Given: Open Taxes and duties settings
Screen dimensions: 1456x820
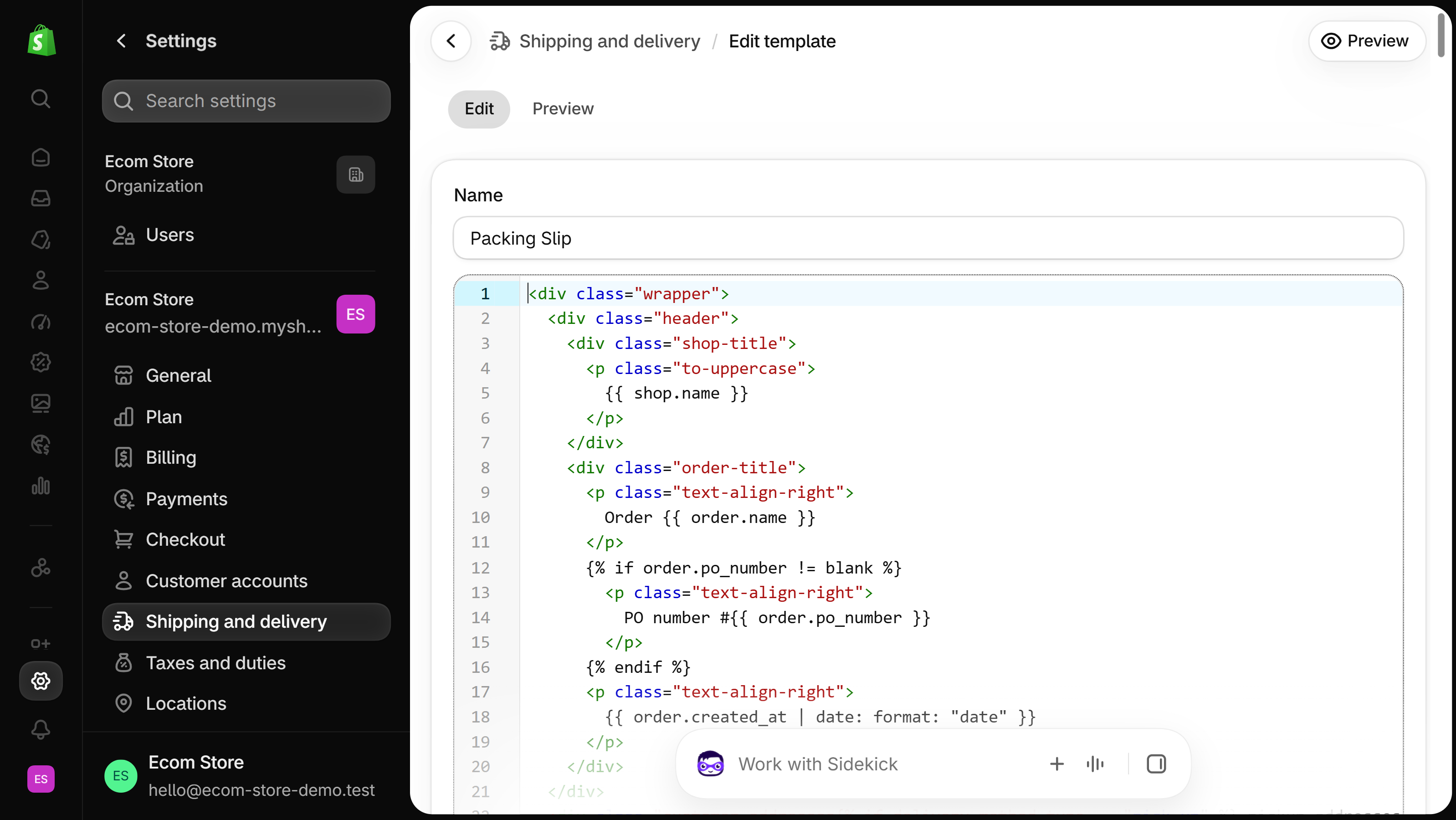Looking at the screenshot, I should (246, 663).
